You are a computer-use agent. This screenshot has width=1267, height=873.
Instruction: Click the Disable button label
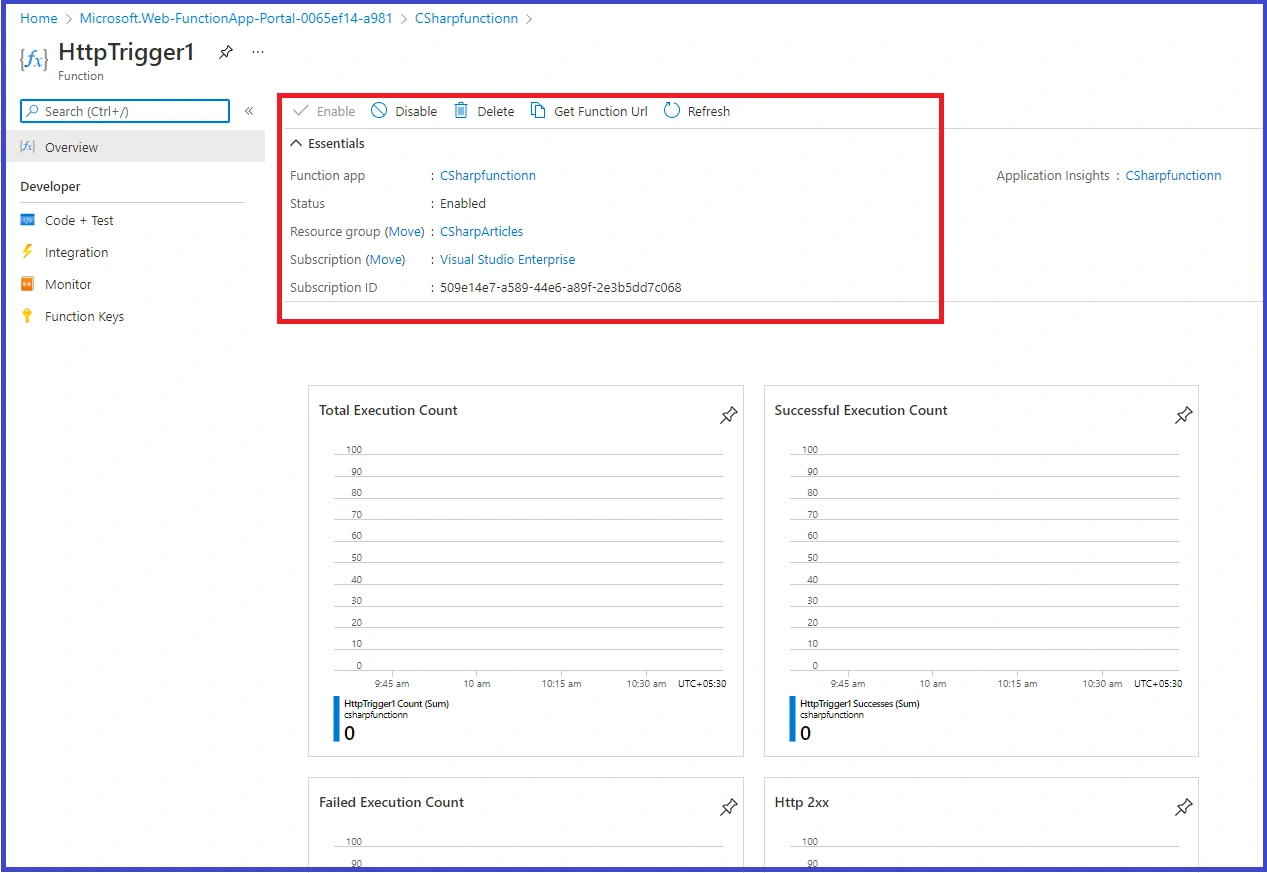click(416, 111)
